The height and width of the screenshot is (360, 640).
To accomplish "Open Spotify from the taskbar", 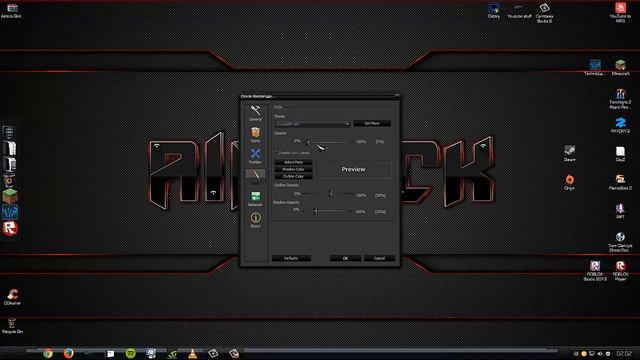I will 131,353.
